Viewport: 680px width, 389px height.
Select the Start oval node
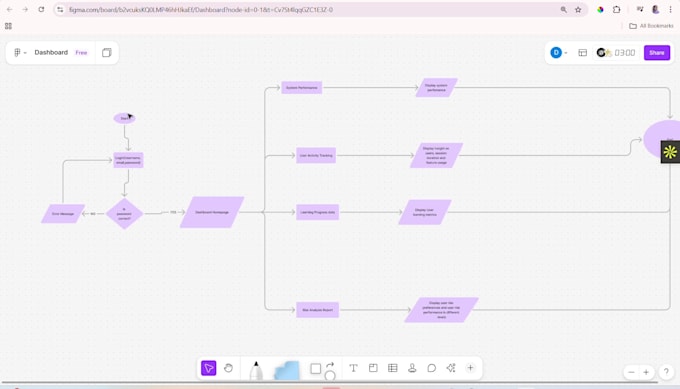124,118
